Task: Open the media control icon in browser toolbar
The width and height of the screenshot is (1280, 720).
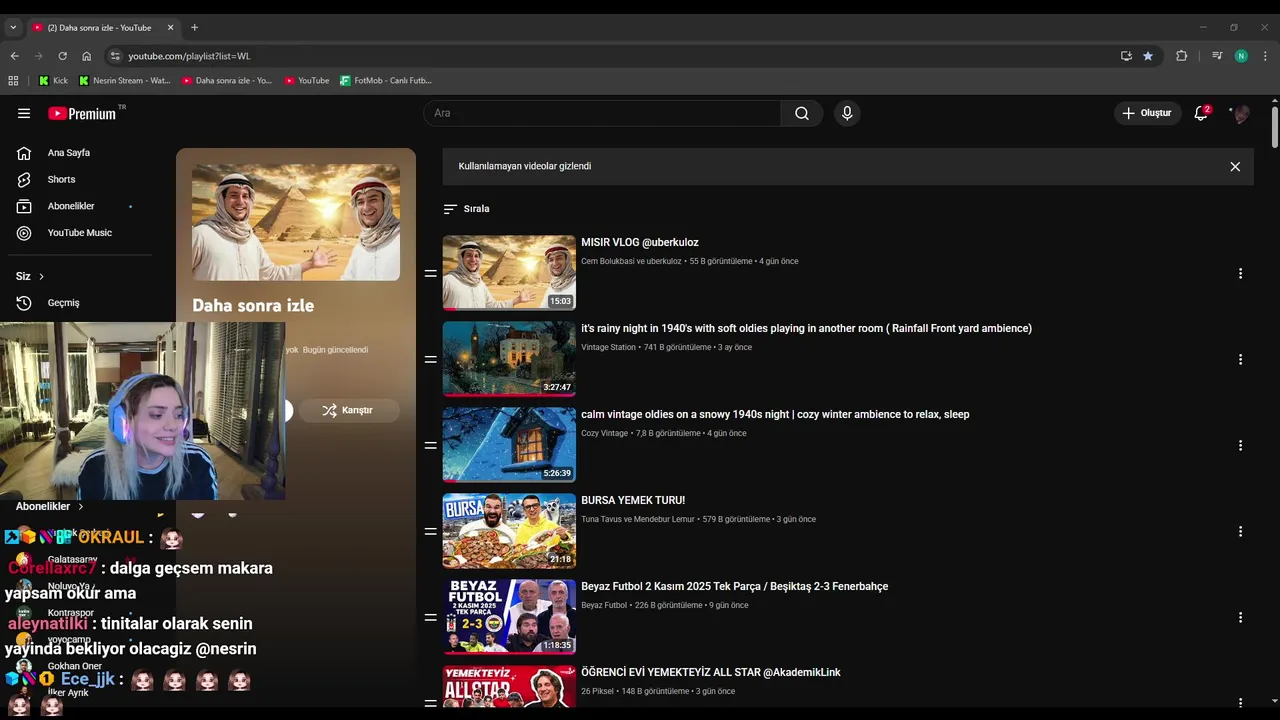Action: pos(1217,56)
